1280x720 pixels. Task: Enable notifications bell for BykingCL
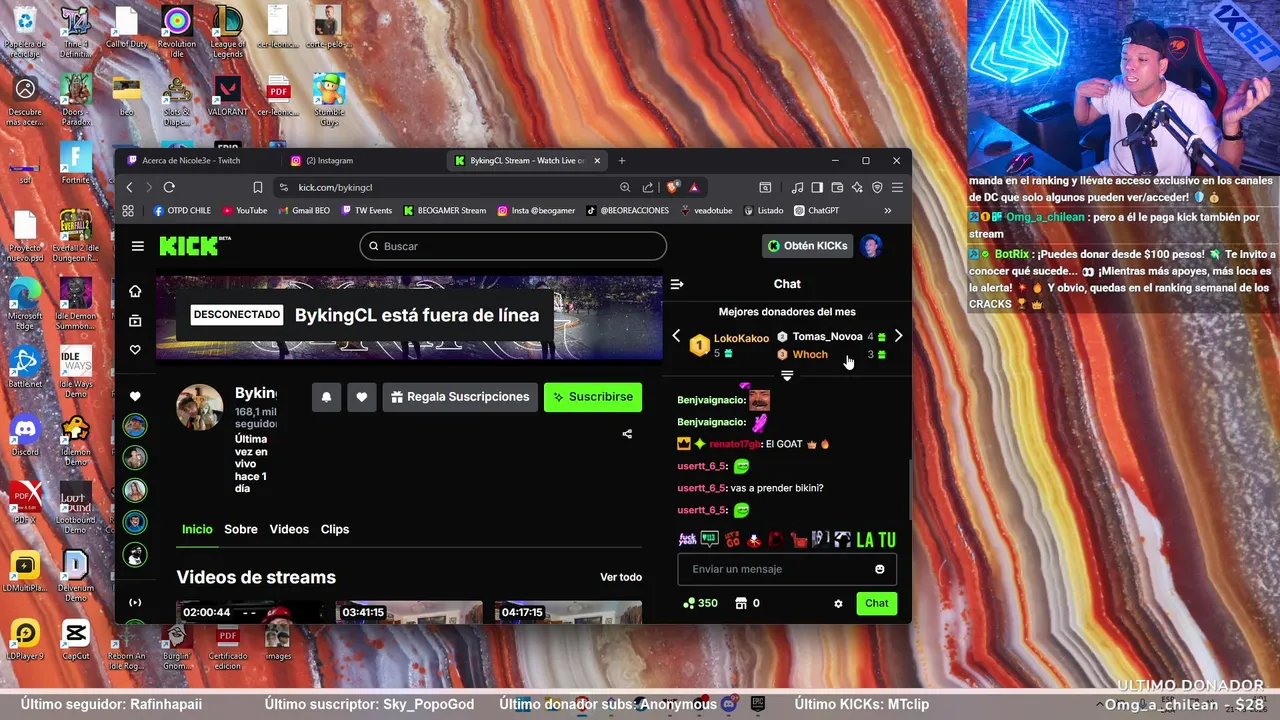[326, 397]
